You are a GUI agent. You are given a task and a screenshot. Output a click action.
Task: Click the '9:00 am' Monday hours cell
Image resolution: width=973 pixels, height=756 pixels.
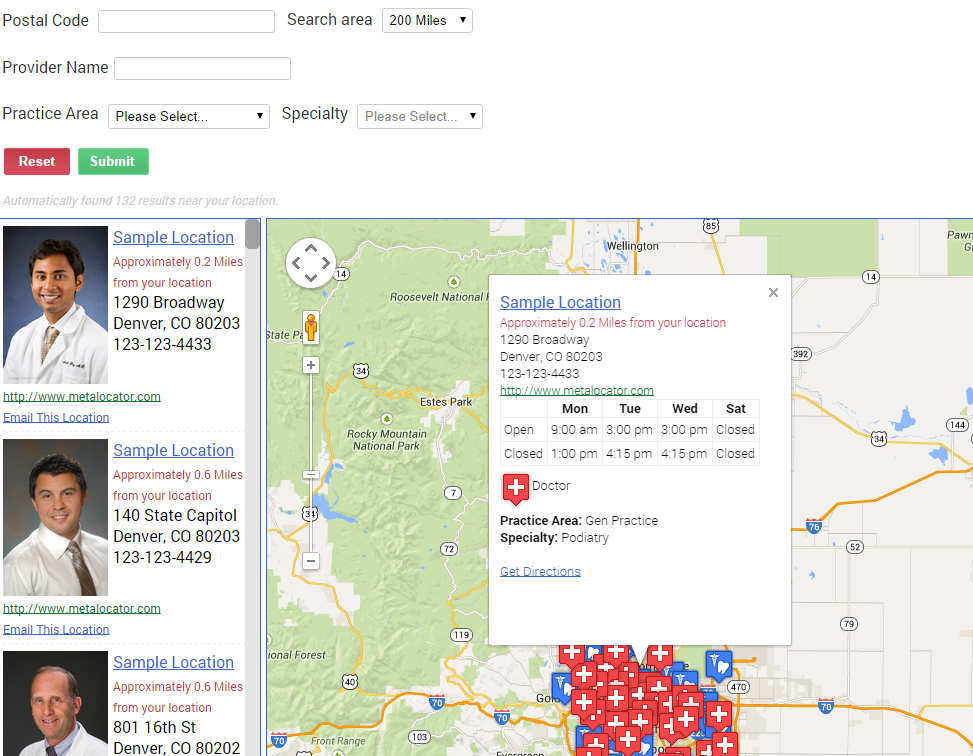(x=574, y=430)
